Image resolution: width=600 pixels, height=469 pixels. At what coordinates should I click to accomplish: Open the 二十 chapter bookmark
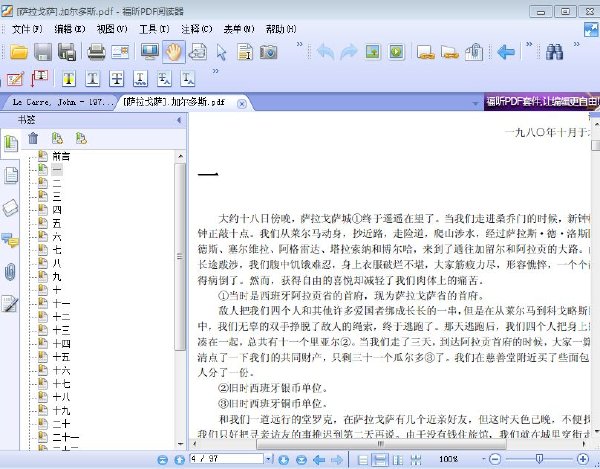(x=61, y=424)
